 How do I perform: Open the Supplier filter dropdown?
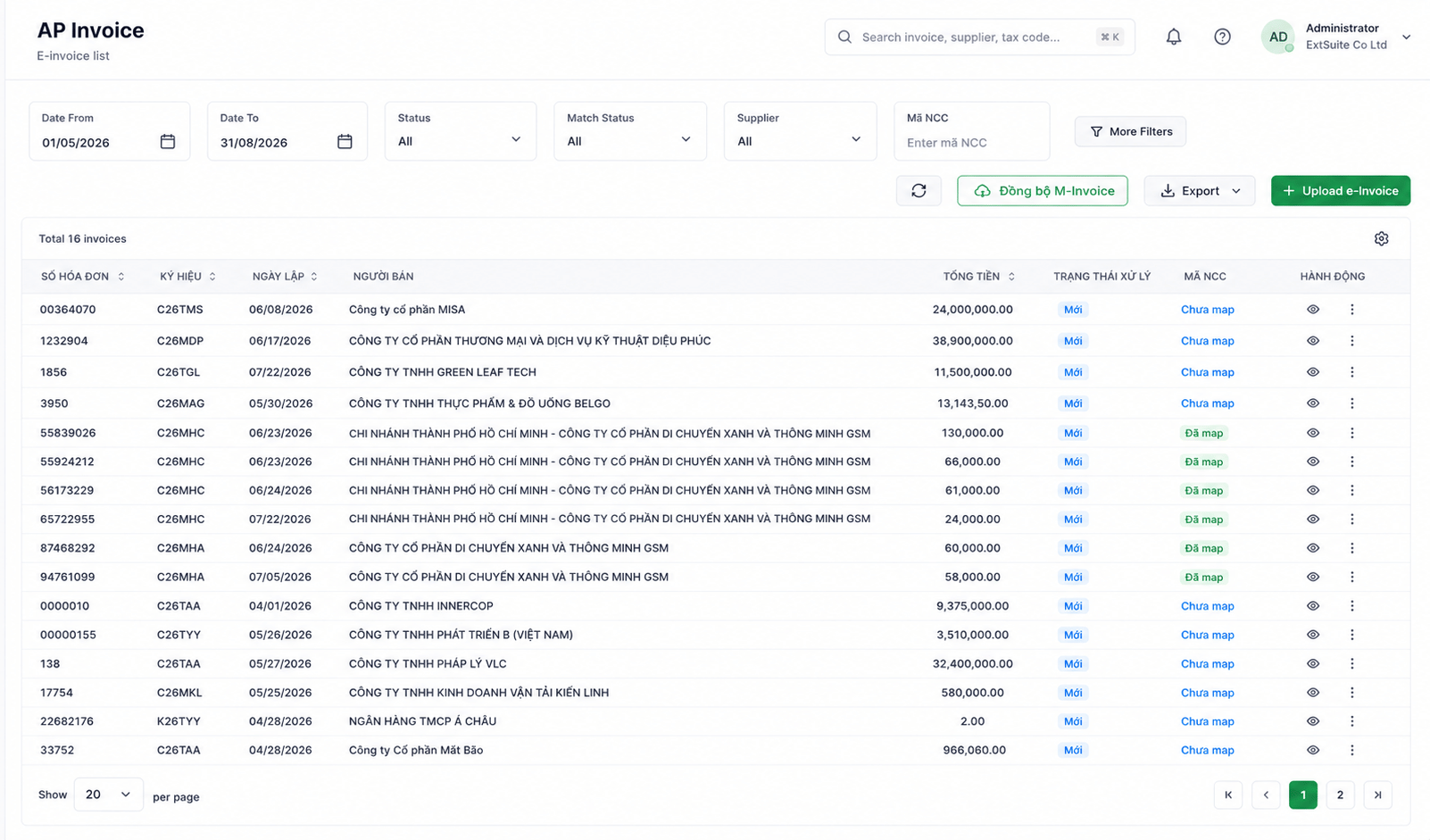coord(800,131)
